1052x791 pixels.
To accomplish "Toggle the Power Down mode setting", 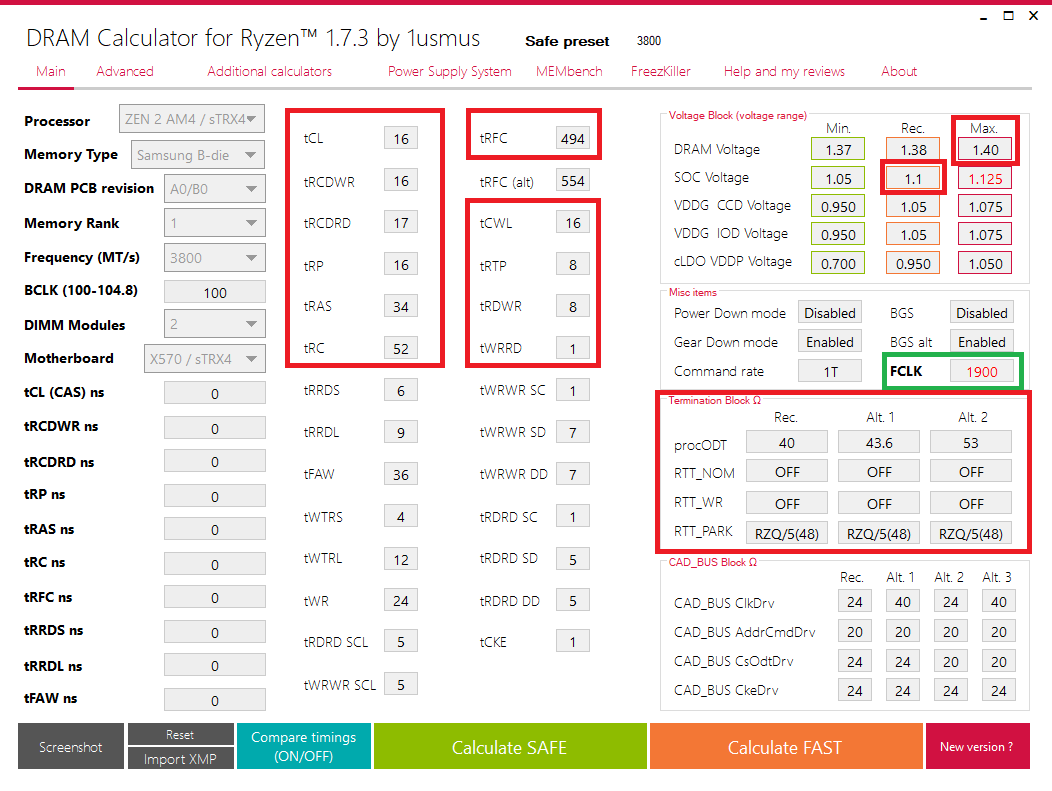I will coord(829,312).
